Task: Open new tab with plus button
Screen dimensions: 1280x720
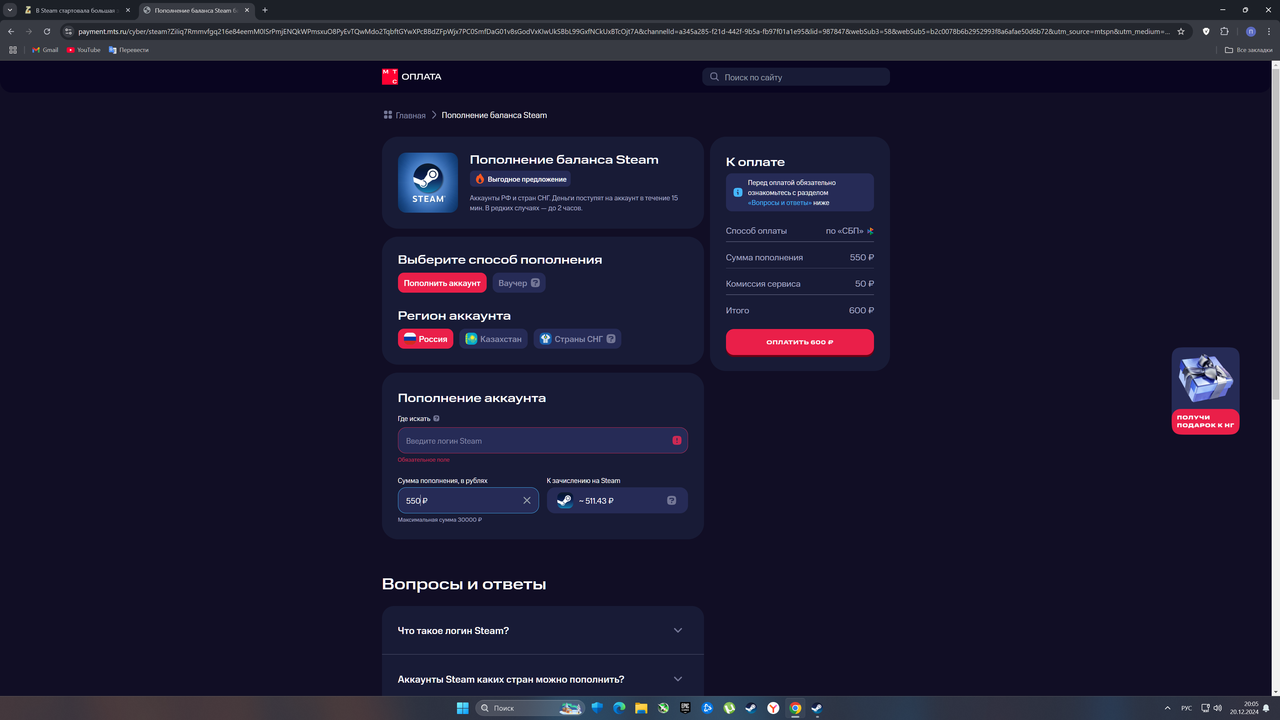Action: [x=265, y=10]
